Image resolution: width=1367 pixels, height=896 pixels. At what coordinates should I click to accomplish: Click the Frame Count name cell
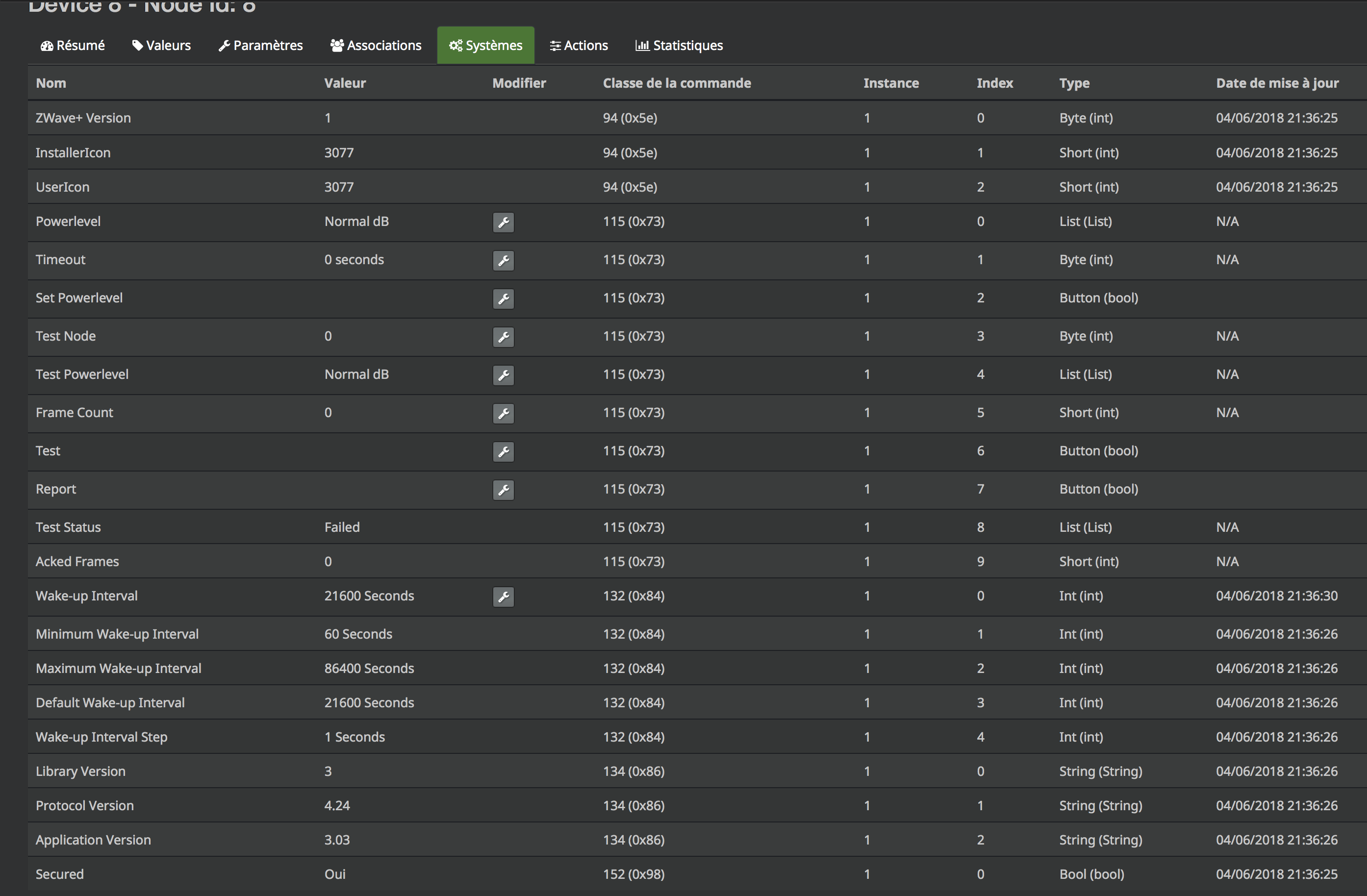pyautogui.click(x=75, y=412)
